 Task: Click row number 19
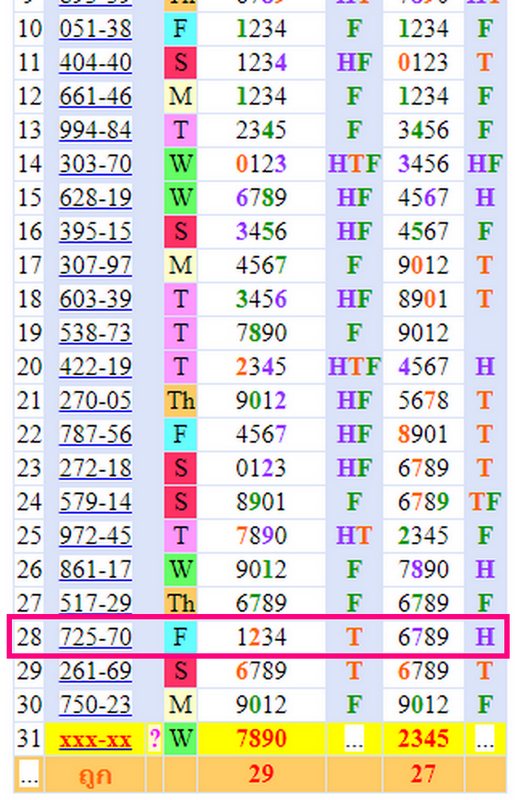pos(29,333)
